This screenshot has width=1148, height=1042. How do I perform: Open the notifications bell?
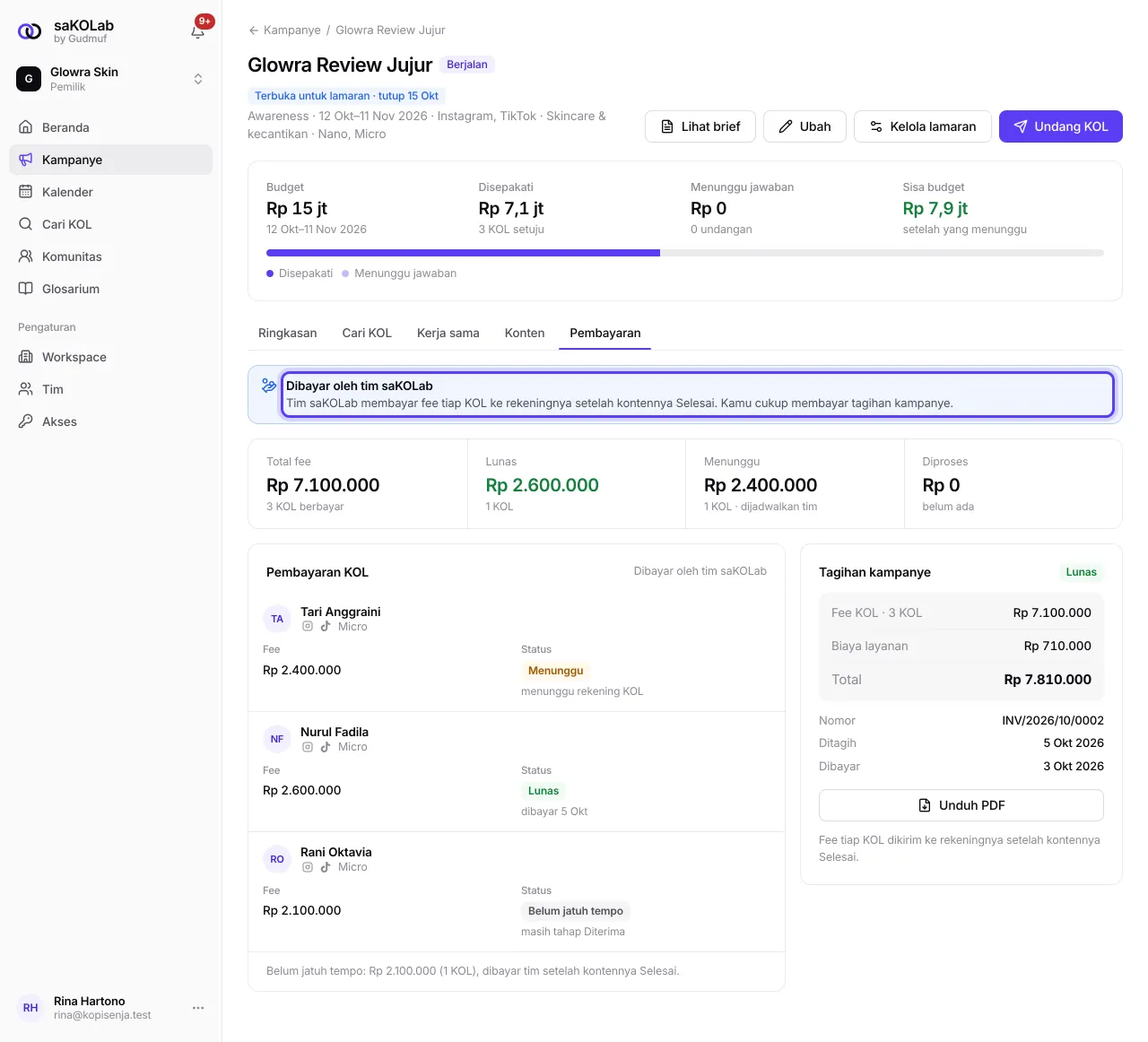198,31
